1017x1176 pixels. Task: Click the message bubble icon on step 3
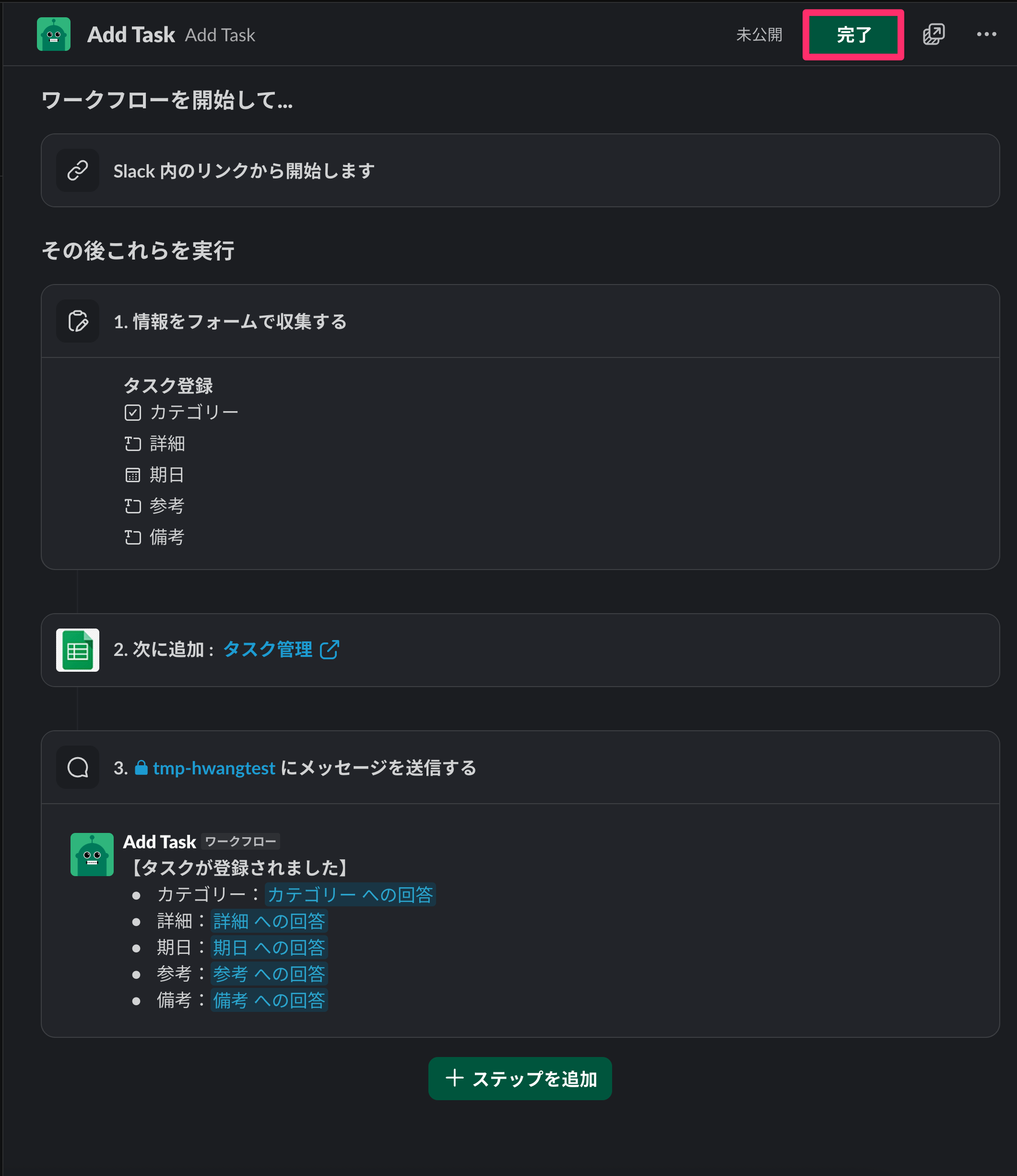coord(78,767)
